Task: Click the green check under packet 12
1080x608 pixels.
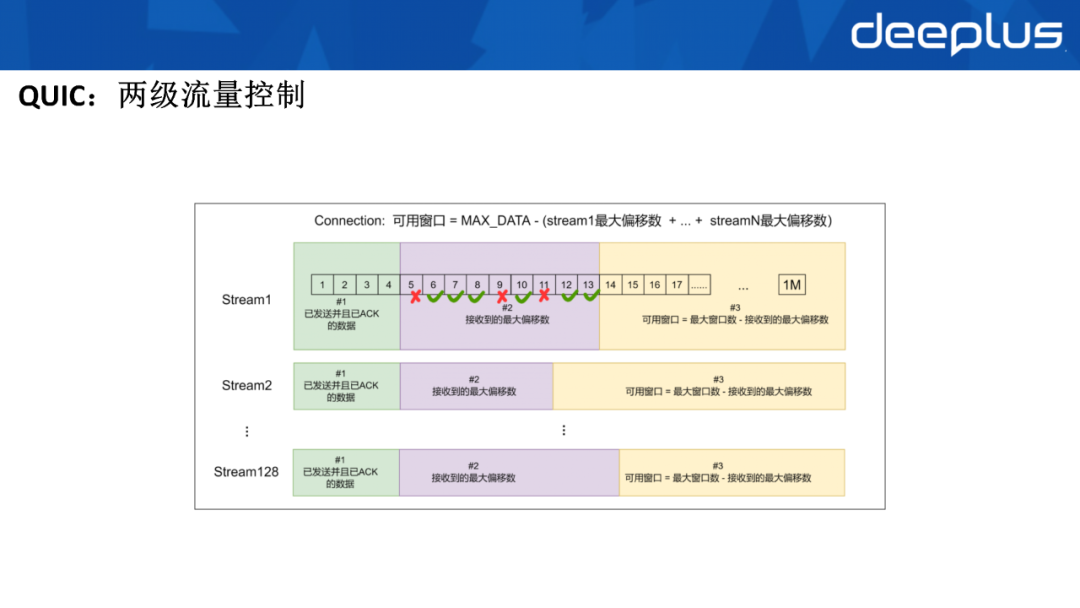Action: 569,296
